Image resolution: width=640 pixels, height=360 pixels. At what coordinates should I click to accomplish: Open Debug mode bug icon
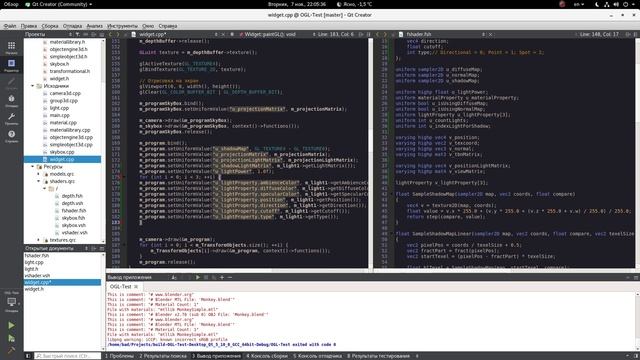11,99
